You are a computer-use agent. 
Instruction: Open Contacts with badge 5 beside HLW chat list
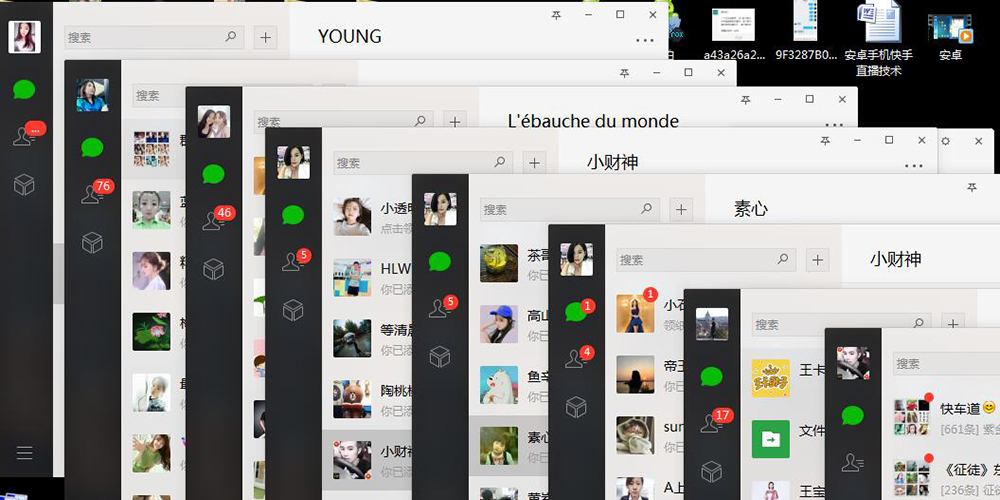295,261
